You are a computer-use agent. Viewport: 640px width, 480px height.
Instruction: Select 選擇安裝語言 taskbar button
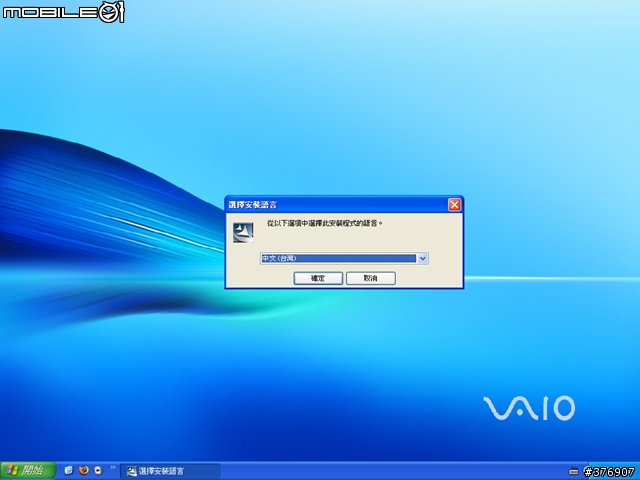(x=170, y=471)
